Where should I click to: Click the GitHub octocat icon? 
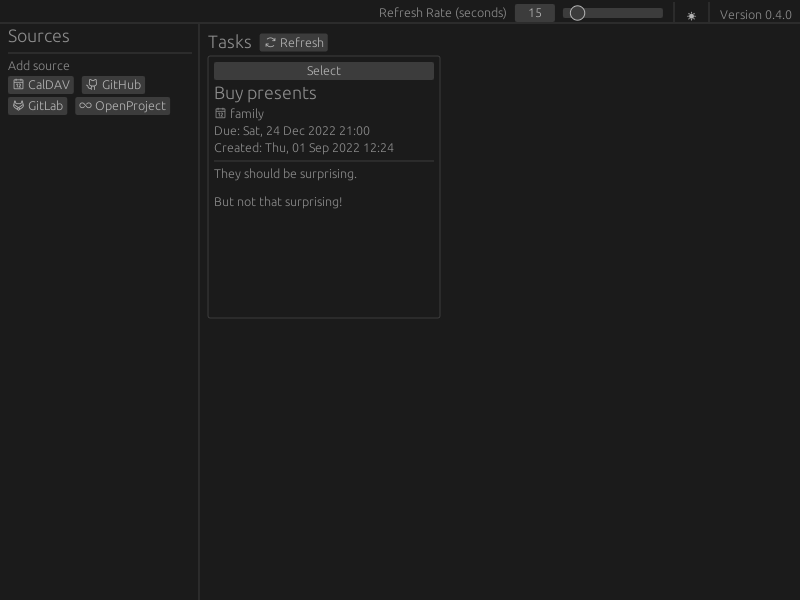point(92,85)
